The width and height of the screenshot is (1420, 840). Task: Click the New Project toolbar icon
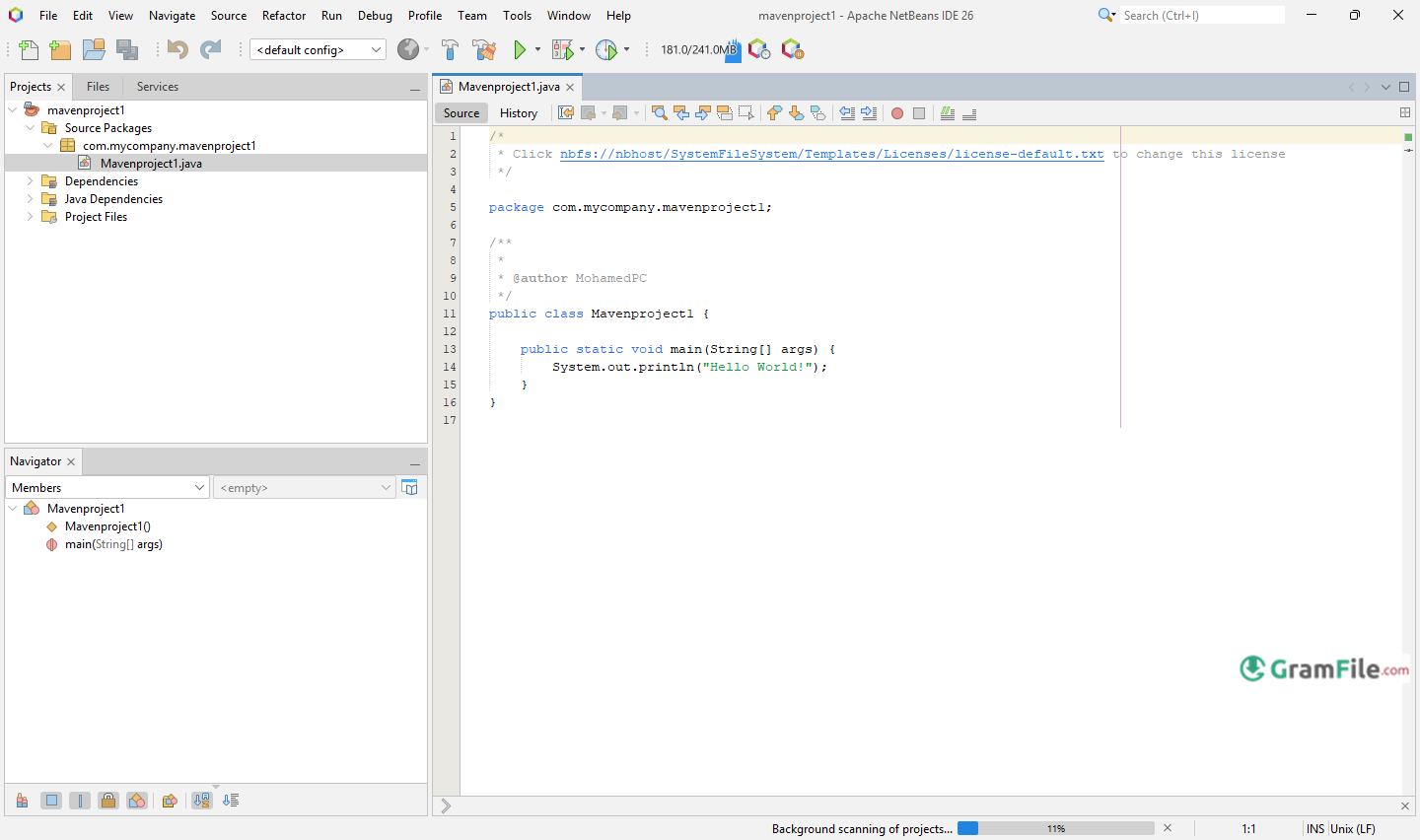pyautogui.click(x=60, y=49)
